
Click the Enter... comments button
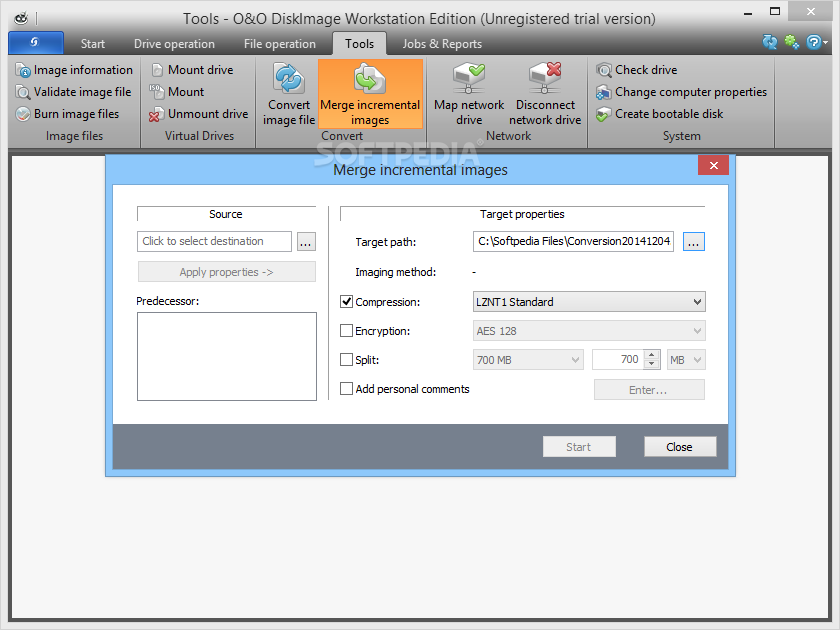click(649, 389)
